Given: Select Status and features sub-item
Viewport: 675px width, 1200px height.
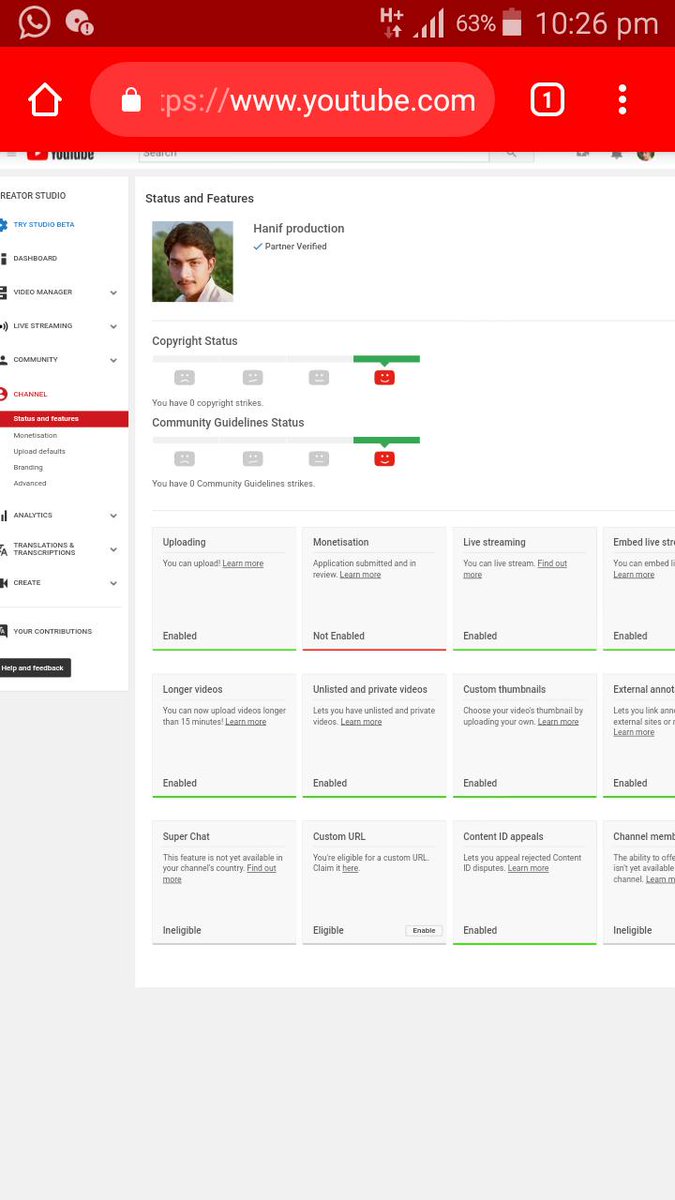Looking at the screenshot, I should pos(64,419).
